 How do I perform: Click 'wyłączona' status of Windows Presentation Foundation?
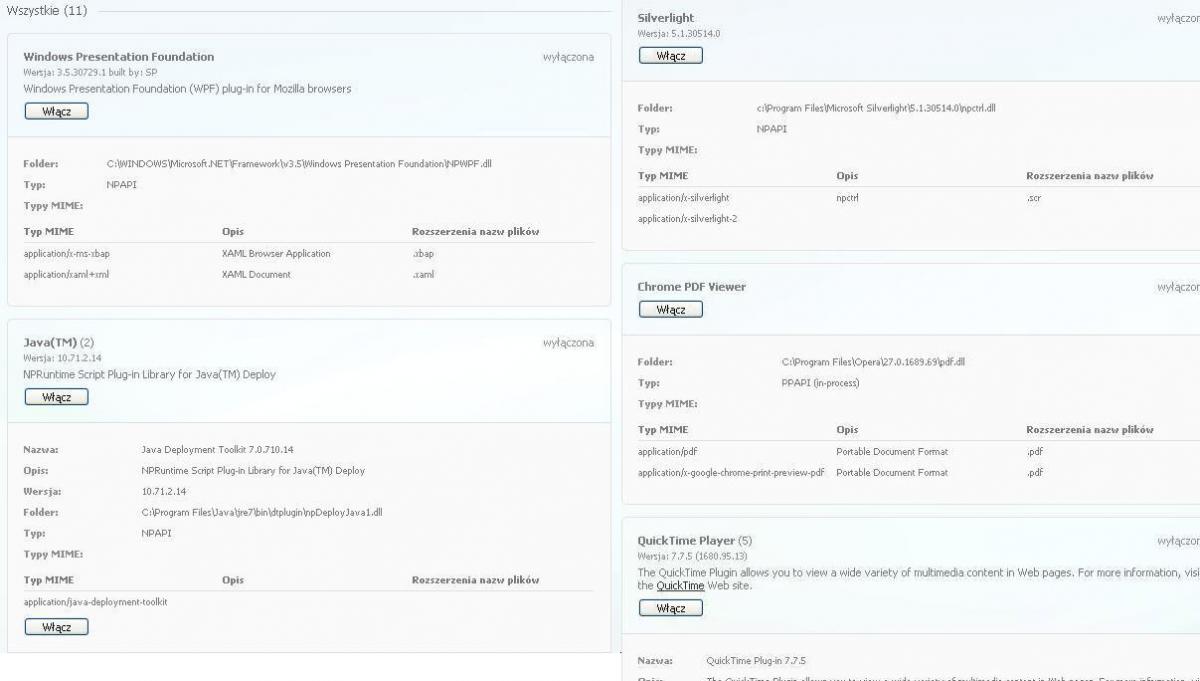click(568, 57)
